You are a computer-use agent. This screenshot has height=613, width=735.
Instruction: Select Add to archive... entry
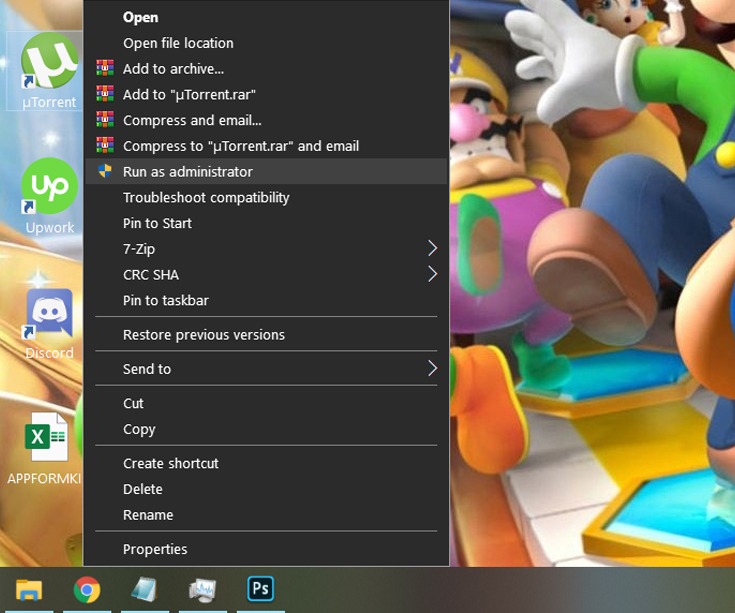(x=266, y=69)
